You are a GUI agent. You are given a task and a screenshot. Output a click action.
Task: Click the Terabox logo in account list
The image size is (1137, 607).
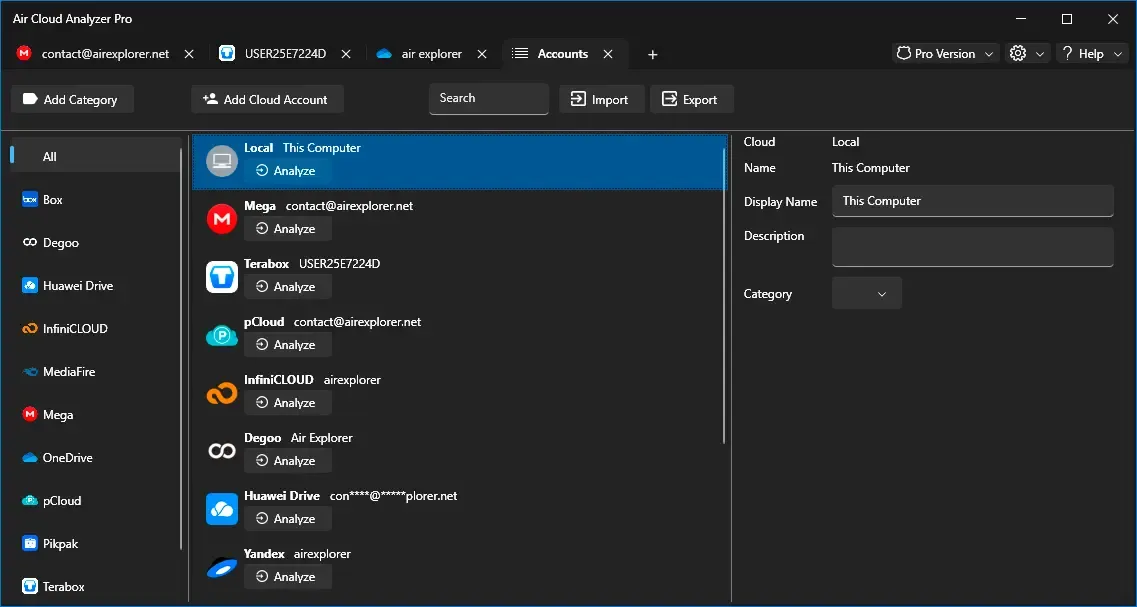[222, 277]
